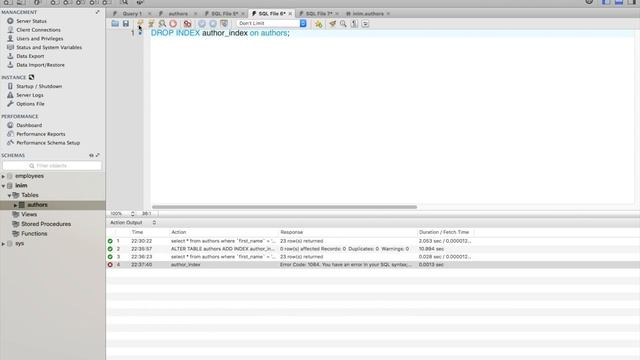
Task: Click the Instance section icon
Action: (31, 77)
